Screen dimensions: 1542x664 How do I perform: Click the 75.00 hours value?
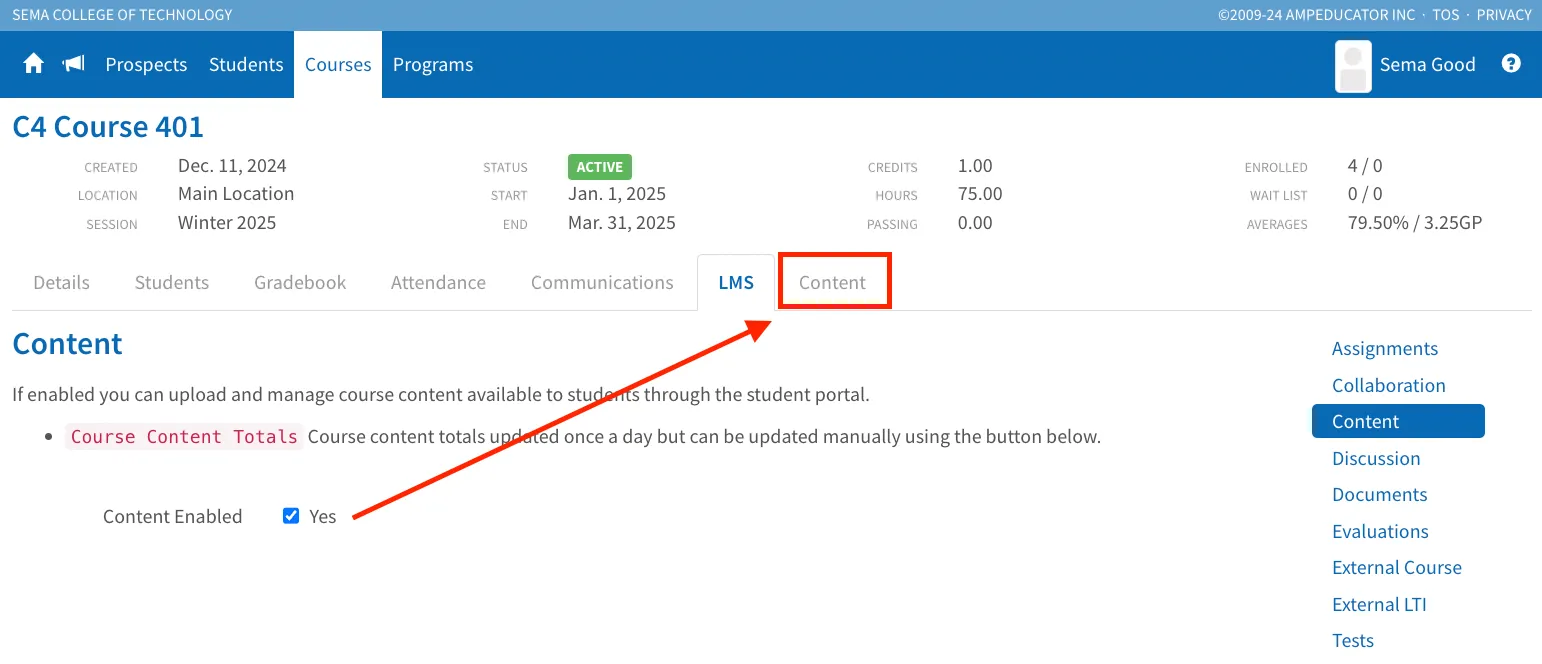tap(980, 194)
